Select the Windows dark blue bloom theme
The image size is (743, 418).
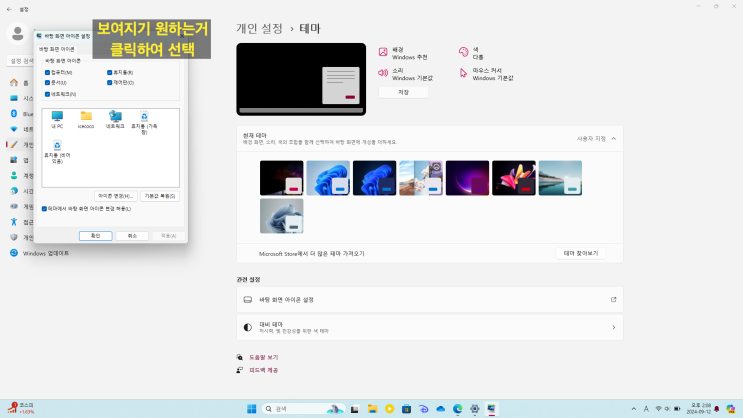tap(374, 178)
